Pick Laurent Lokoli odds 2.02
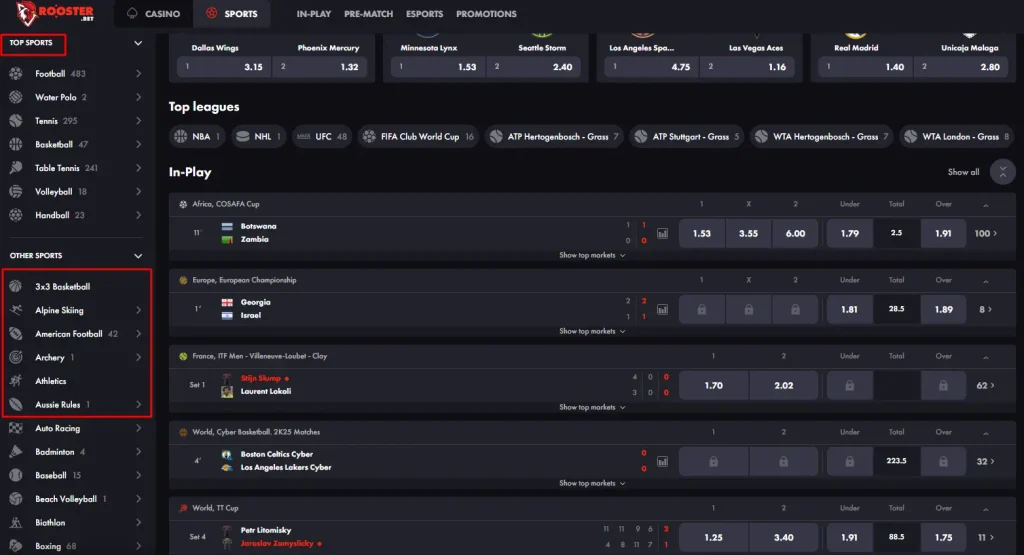 coord(783,386)
